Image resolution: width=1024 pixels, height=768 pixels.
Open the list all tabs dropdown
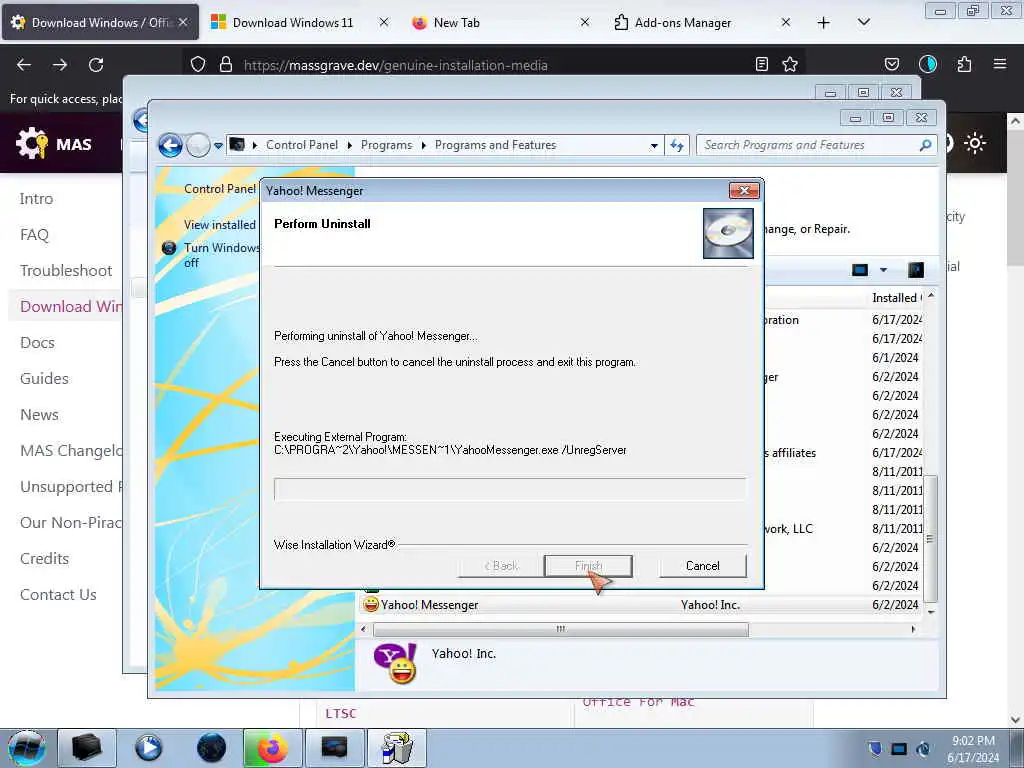[863, 23]
